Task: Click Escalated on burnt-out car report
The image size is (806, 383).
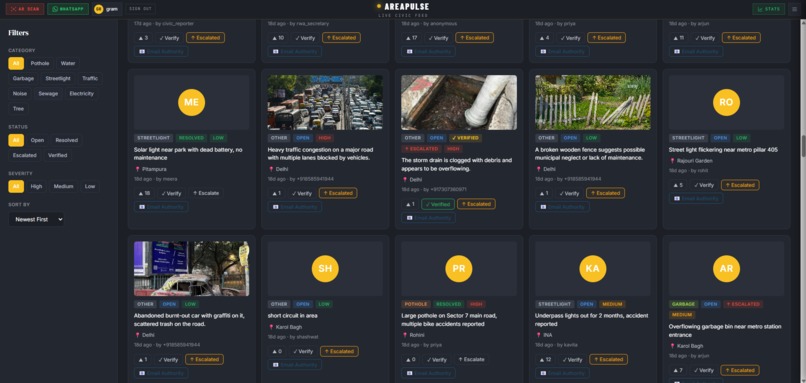Action: tap(204, 359)
